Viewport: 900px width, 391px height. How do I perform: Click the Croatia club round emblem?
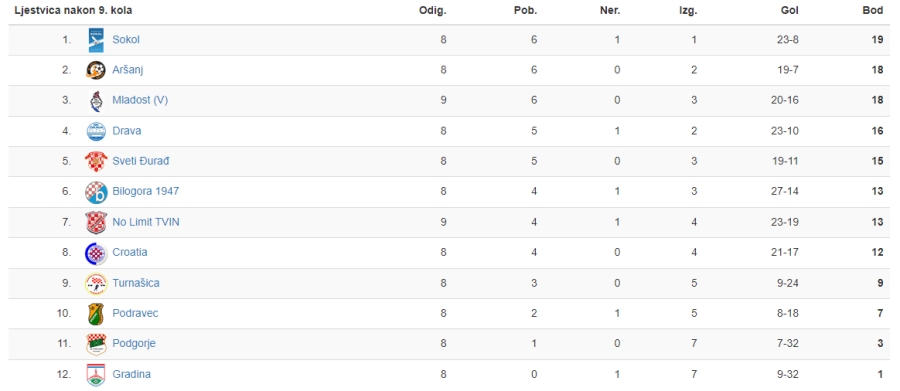click(x=96, y=253)
